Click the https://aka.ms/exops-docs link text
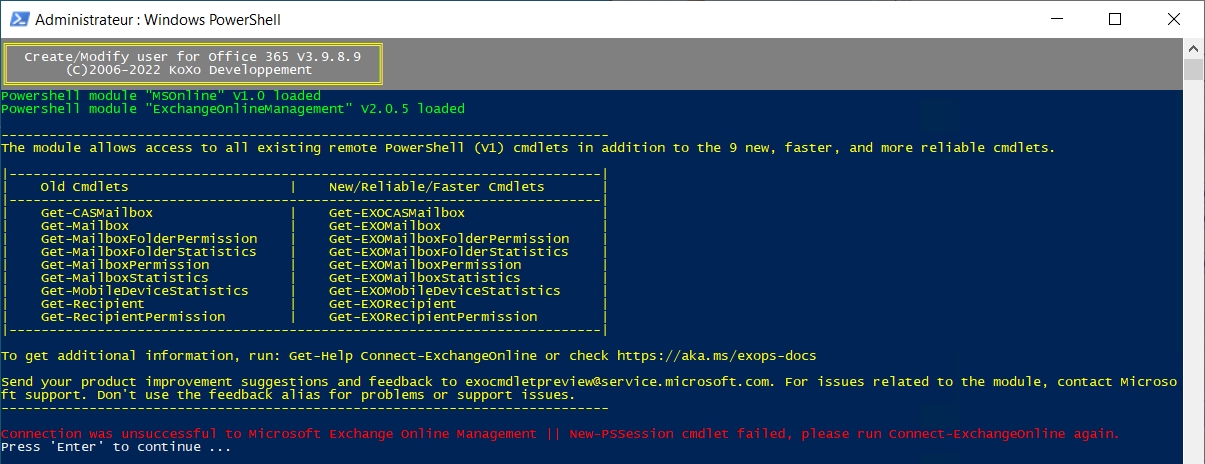1205x464 pixels. (x=709, y=356)
